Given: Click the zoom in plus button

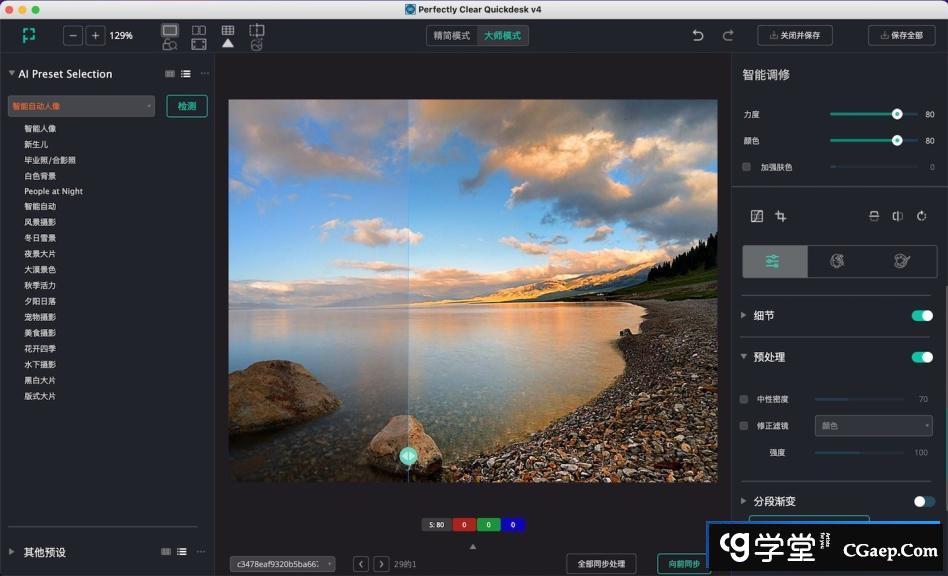Looking at the screenshot, I should (95, 36).
